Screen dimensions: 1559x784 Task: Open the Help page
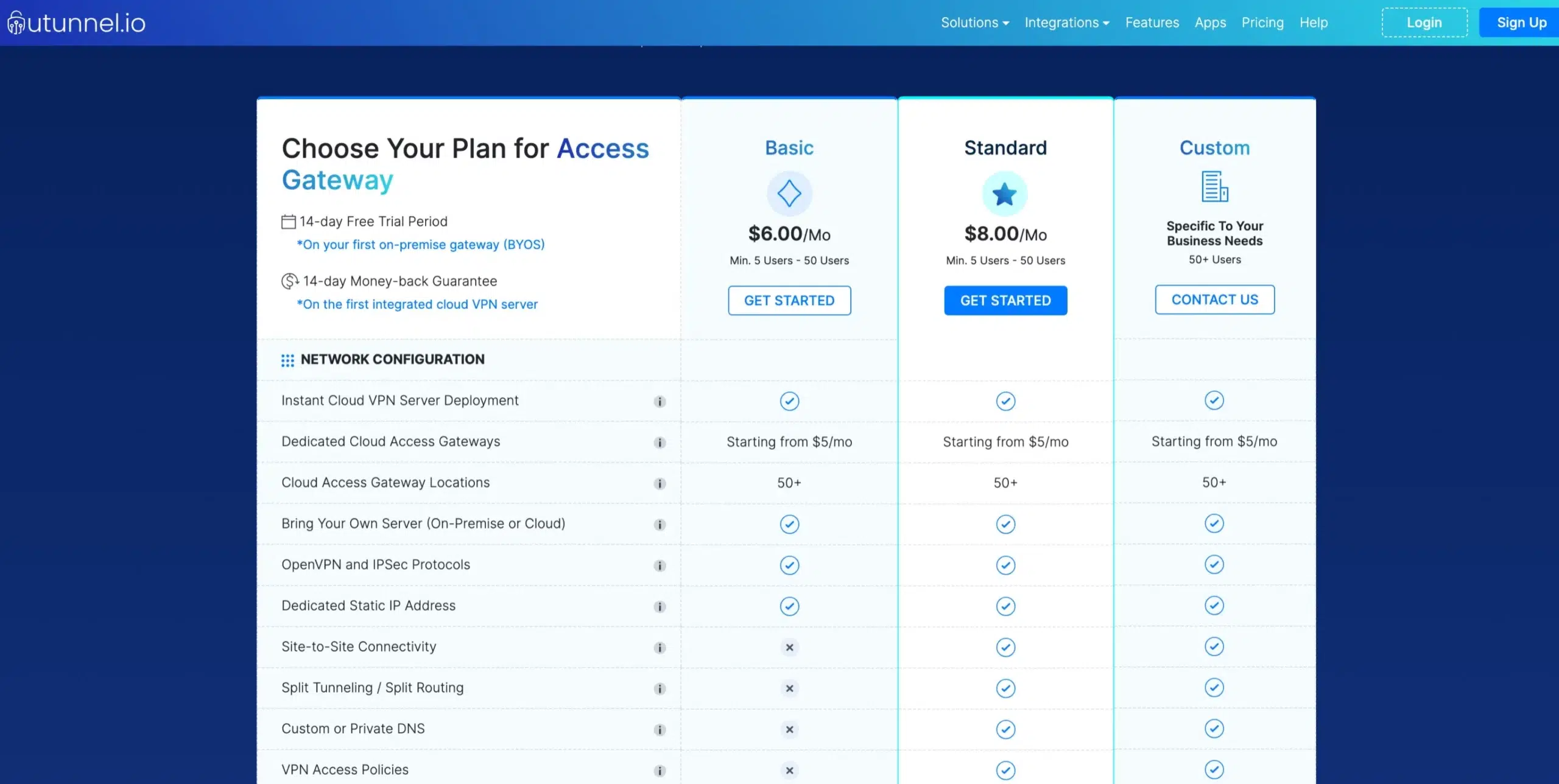[x=1314, y=23]
